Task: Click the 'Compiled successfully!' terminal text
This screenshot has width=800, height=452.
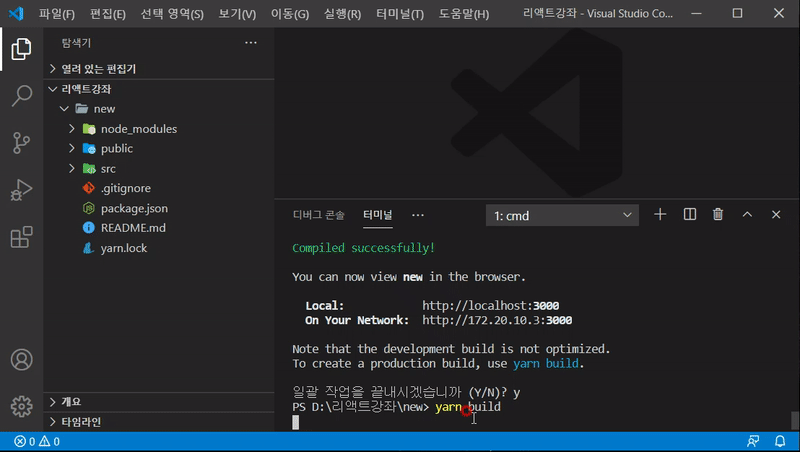Action: [363, 248]
